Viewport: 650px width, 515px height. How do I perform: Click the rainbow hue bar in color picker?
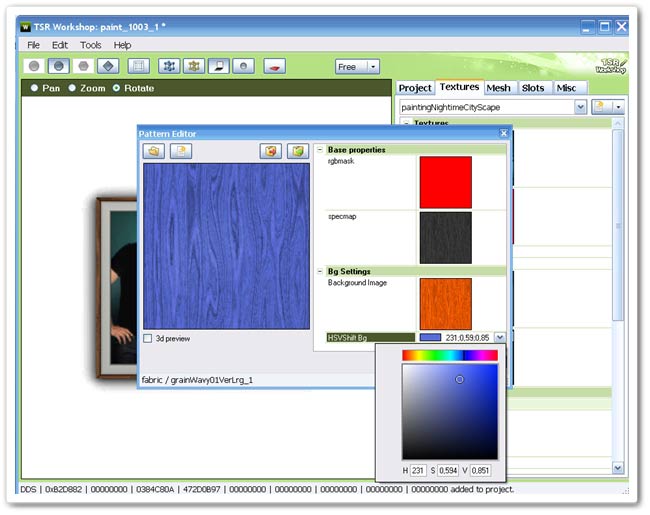click(x=449, y=355)
